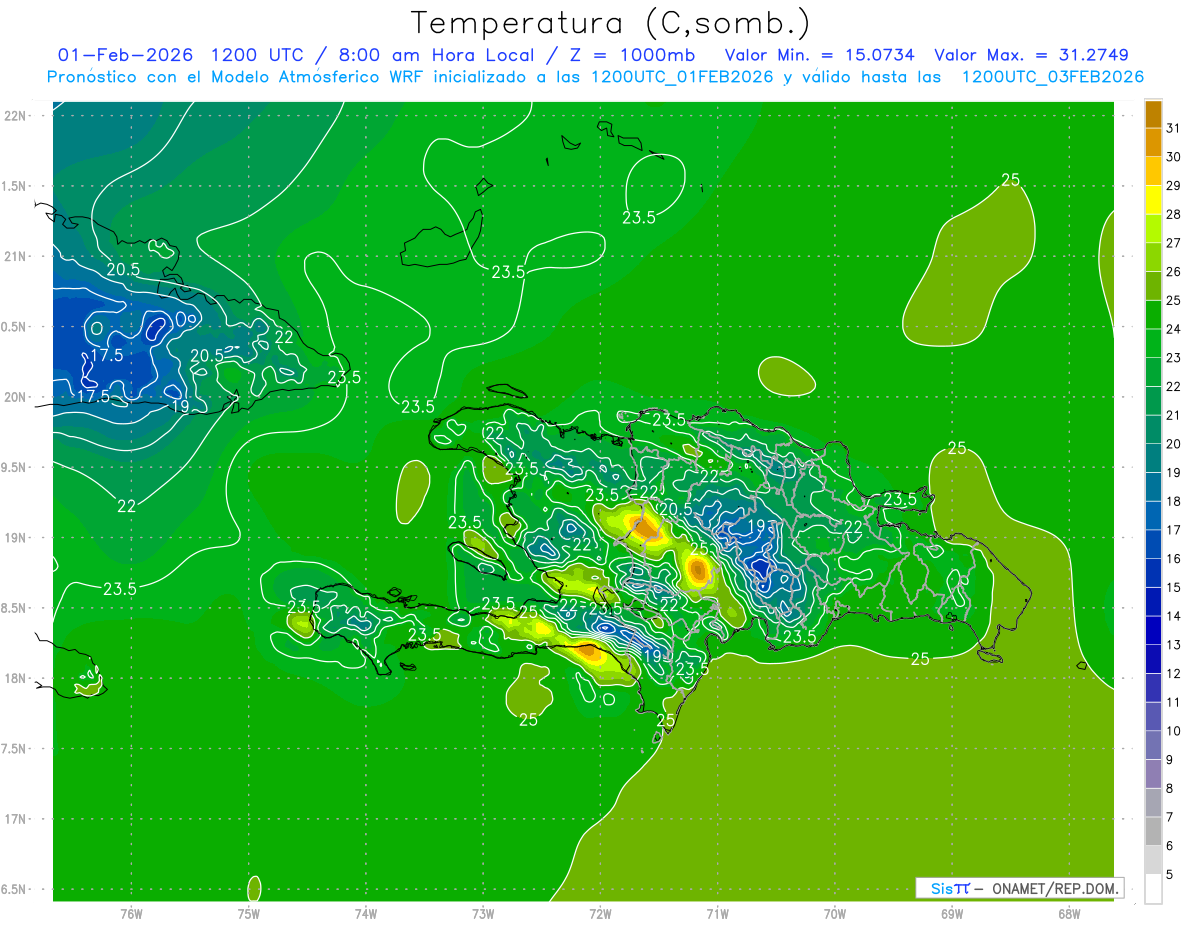
Task: Click the end time "1200UTC_03FEB2026"
Action: [x=1052, y=77]
